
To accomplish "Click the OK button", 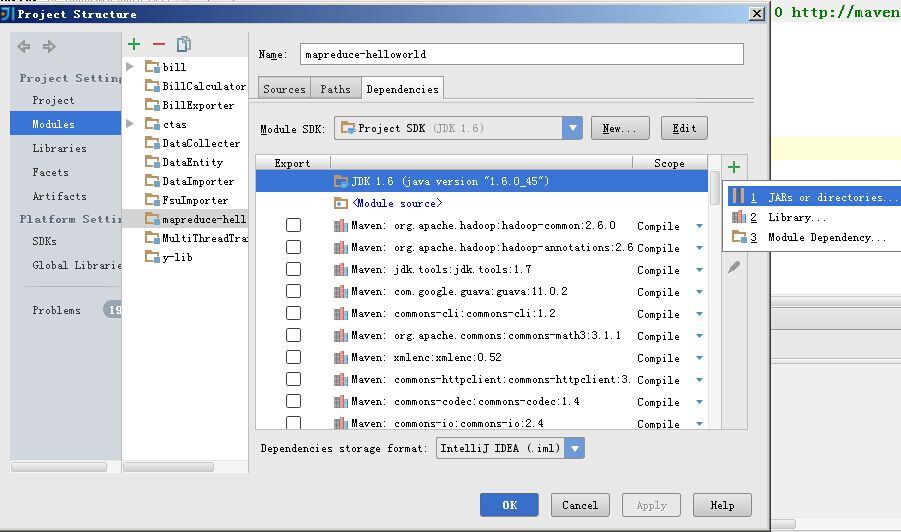I will (x=509, y=505).
